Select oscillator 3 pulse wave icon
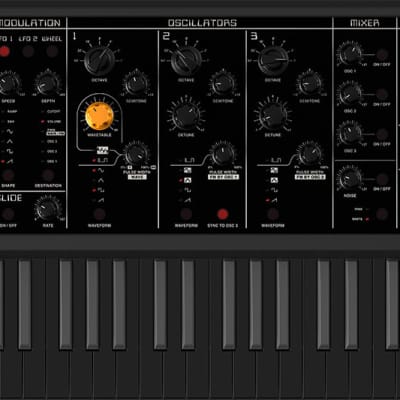Image resolution: width=400 pixels, height=400 pixels. click(x=276, y=160)
